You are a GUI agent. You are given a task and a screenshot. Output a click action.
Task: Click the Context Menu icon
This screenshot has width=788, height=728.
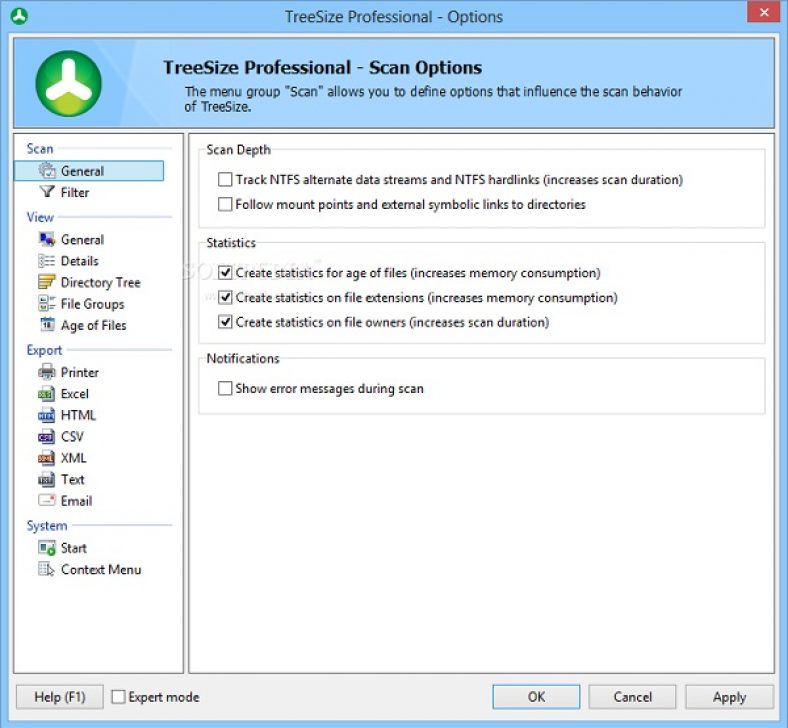(46, 569)
